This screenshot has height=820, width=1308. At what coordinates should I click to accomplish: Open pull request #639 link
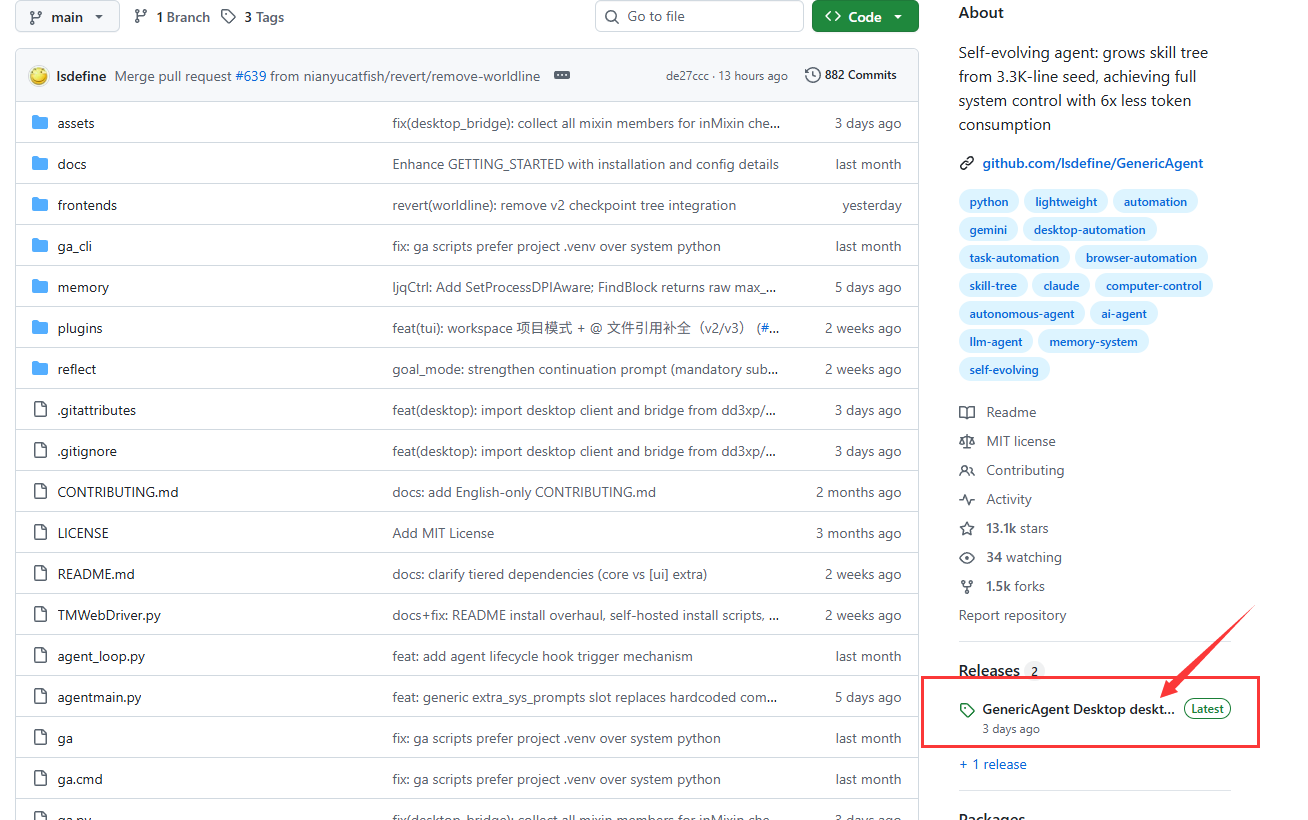pos(250,76)
